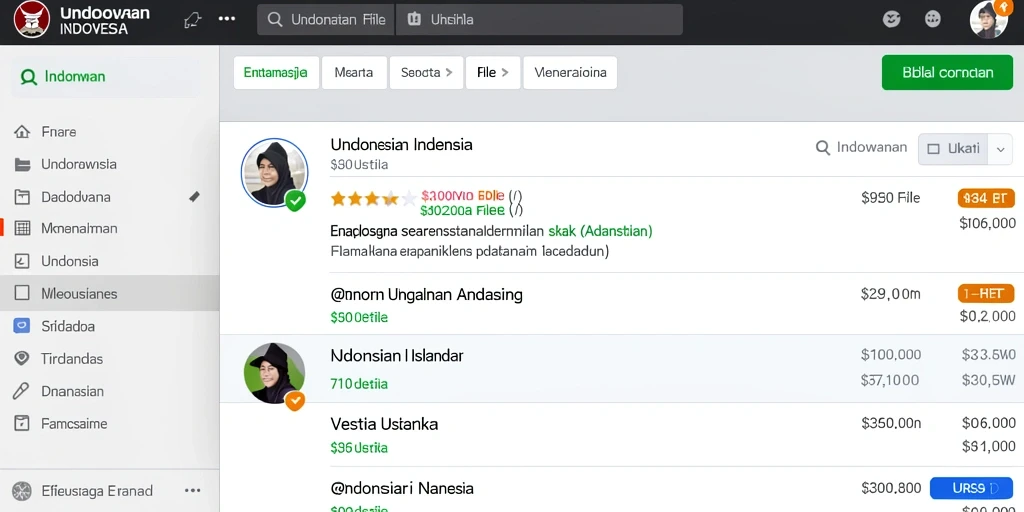Click the smiley face icon in header
Viewport: 1024px width, 512px height.
891,20
